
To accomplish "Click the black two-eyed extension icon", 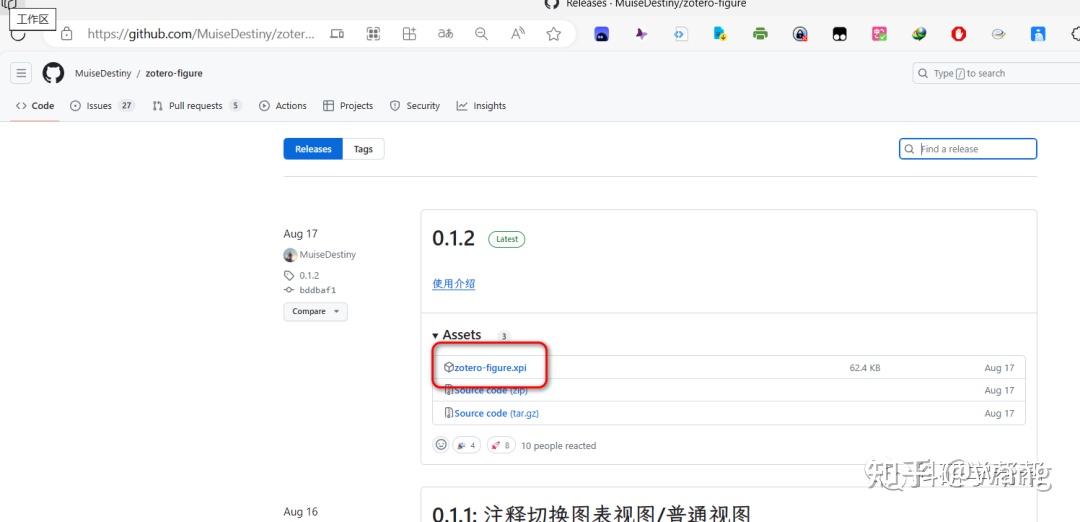I will pyautogui.click(x=840, y=34).
